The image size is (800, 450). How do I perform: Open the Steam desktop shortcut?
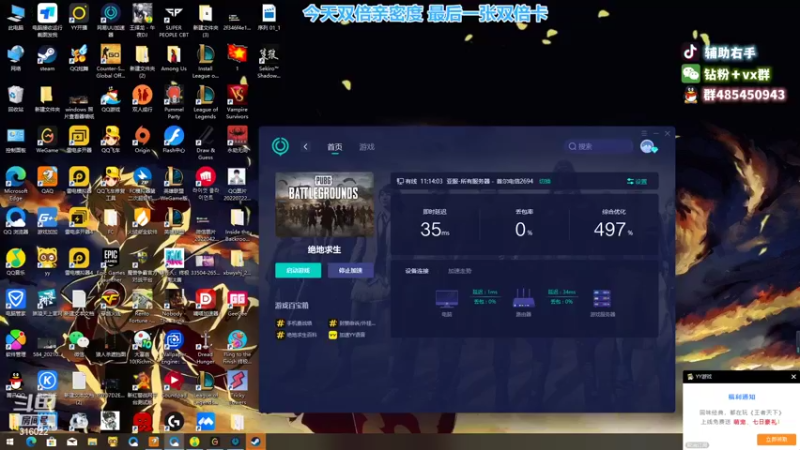47,58
